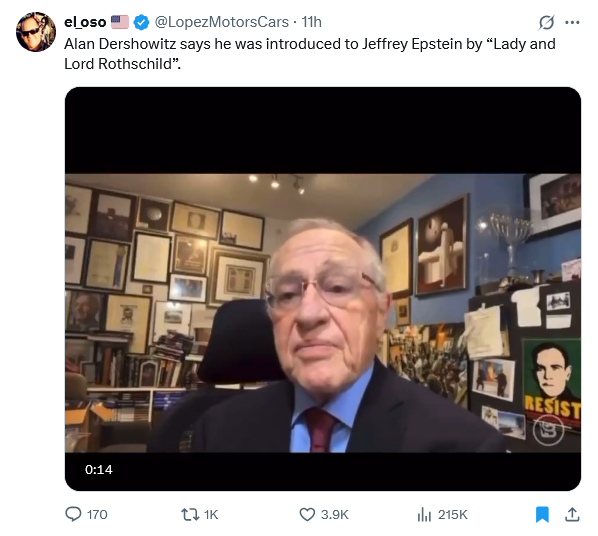Viewport: 598px width, 536px height.
Task: Click the 215K views count
Action: coord(452,515)
